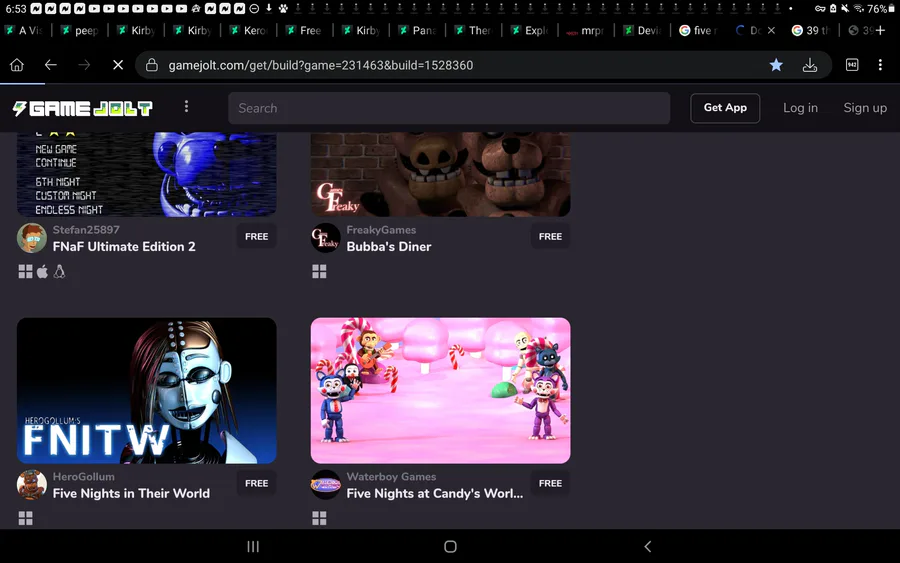
Task: Click the Get App button
Action: (x=725, y=108)
